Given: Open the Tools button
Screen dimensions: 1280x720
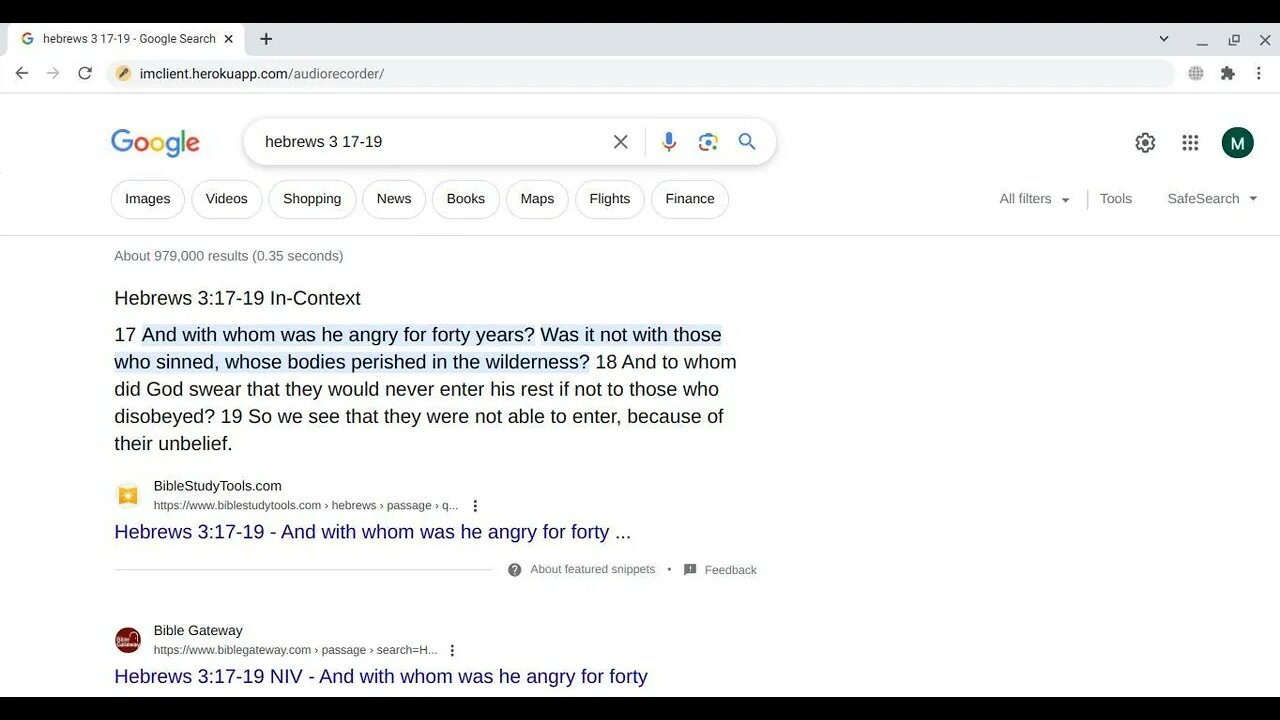Looking at the screenshot, I should 1116,199.
